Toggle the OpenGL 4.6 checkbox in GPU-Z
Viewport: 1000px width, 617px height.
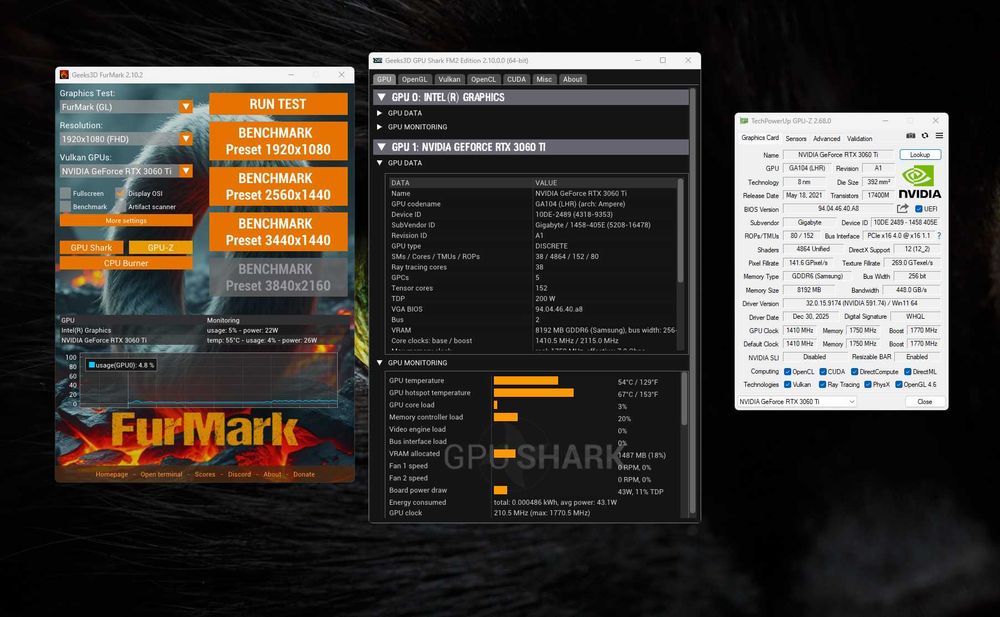click(x=899, y=385)
